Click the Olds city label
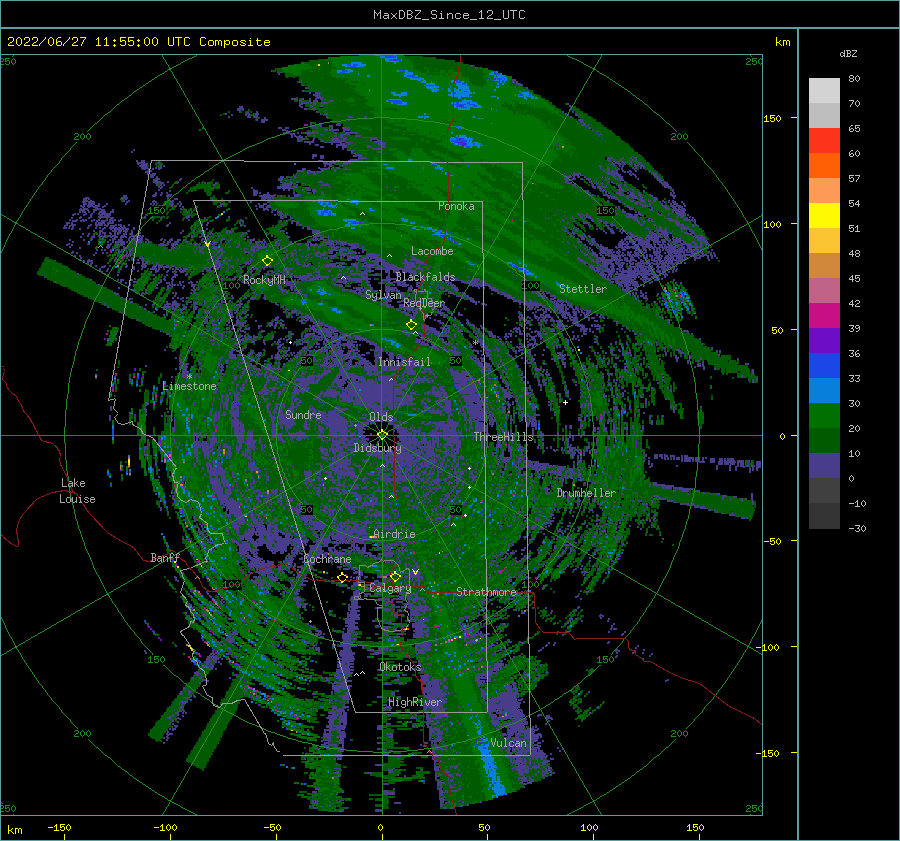 [x=381, y=417]
